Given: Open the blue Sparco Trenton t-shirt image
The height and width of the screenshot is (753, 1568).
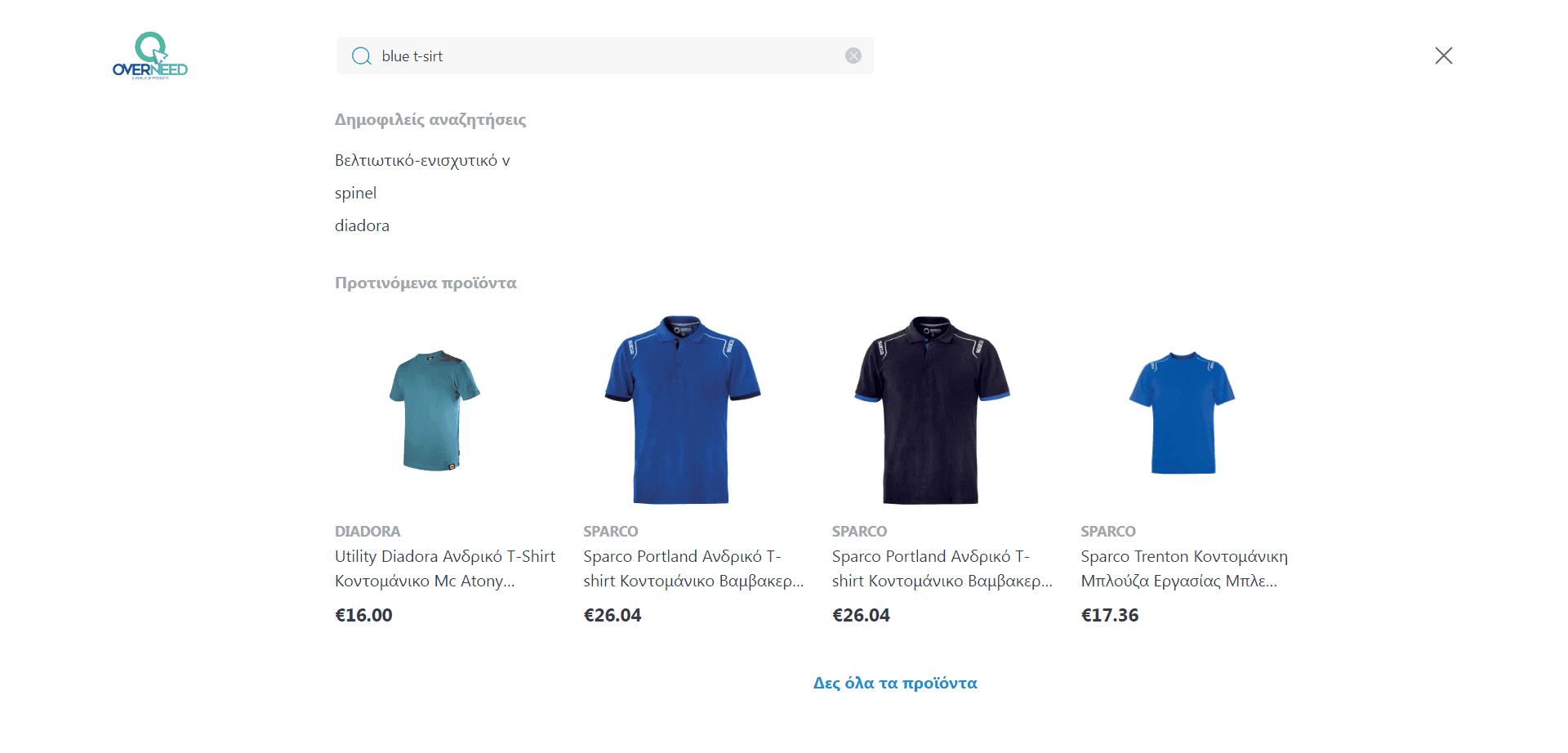Looking at the screenshot, I should point(1182,412).
